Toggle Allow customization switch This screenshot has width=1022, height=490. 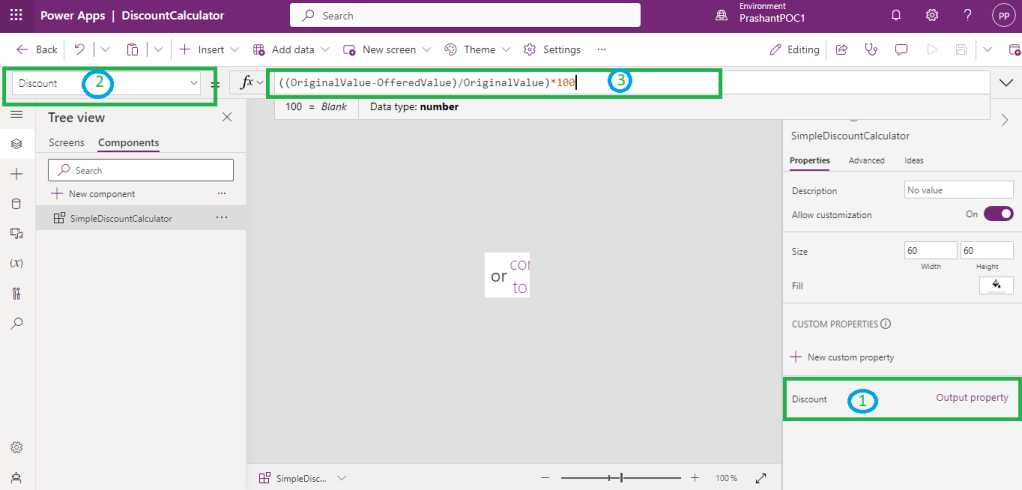tap(998, 214)
